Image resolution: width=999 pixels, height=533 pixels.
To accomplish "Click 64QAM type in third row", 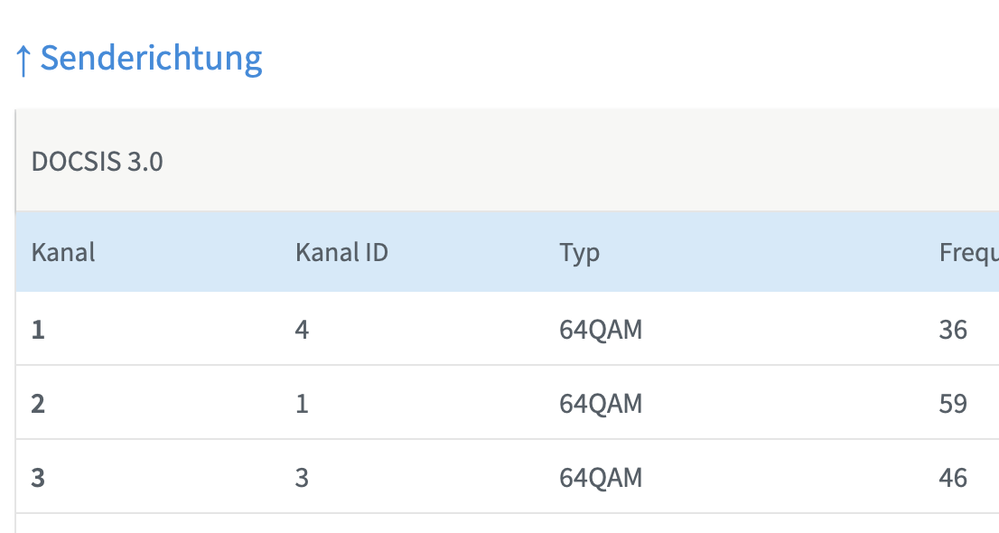I will pos(600,477).
